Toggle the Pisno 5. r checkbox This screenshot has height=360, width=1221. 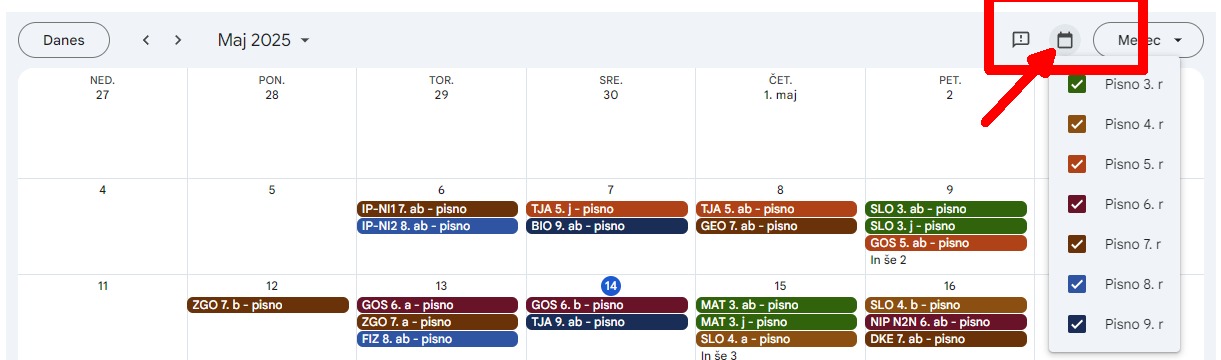point(1077,164)
